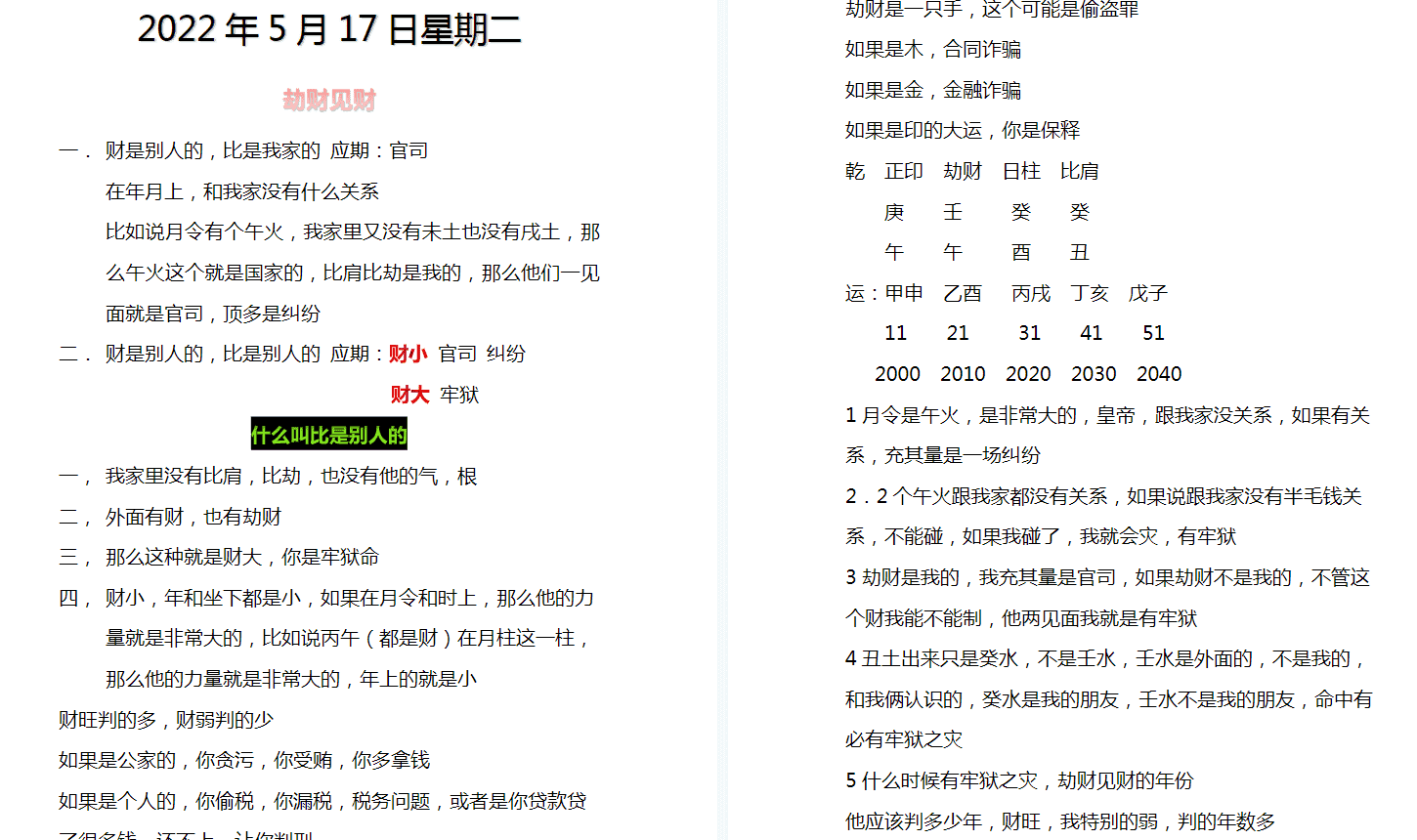Click the red text "财小"

click(408, 354)
